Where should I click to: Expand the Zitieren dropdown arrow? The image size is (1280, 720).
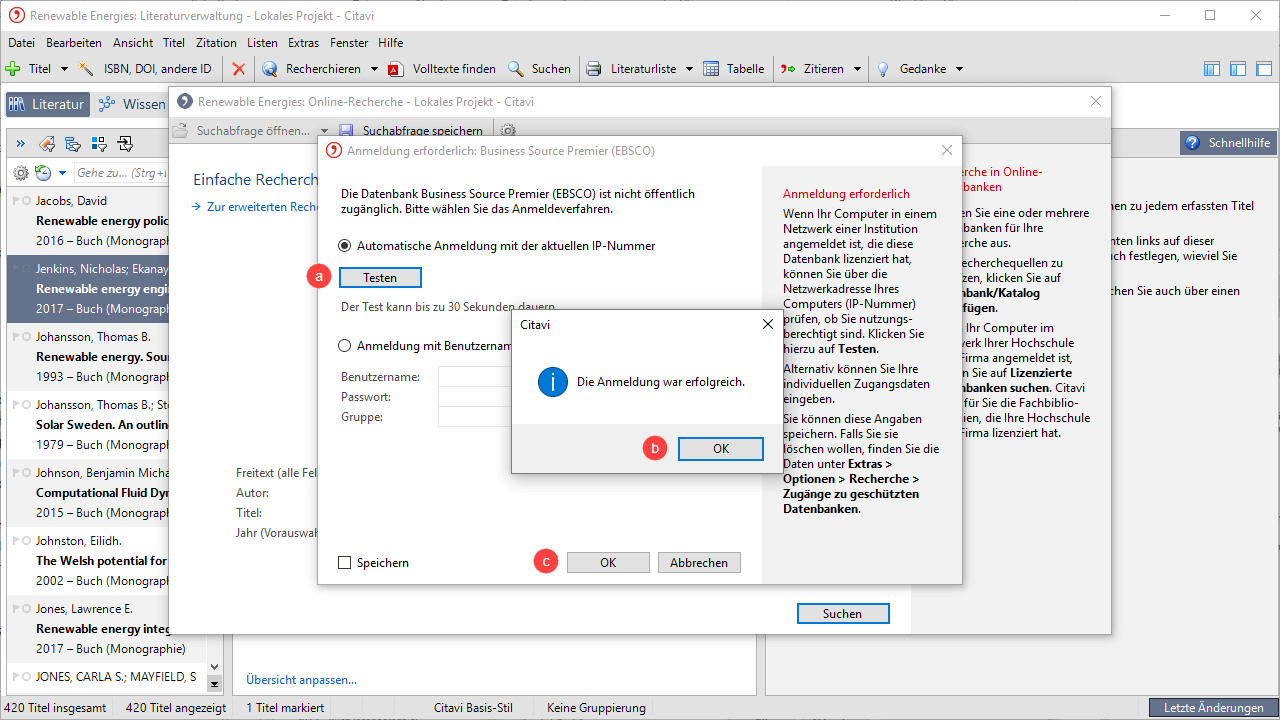click(x=857, y=69)
